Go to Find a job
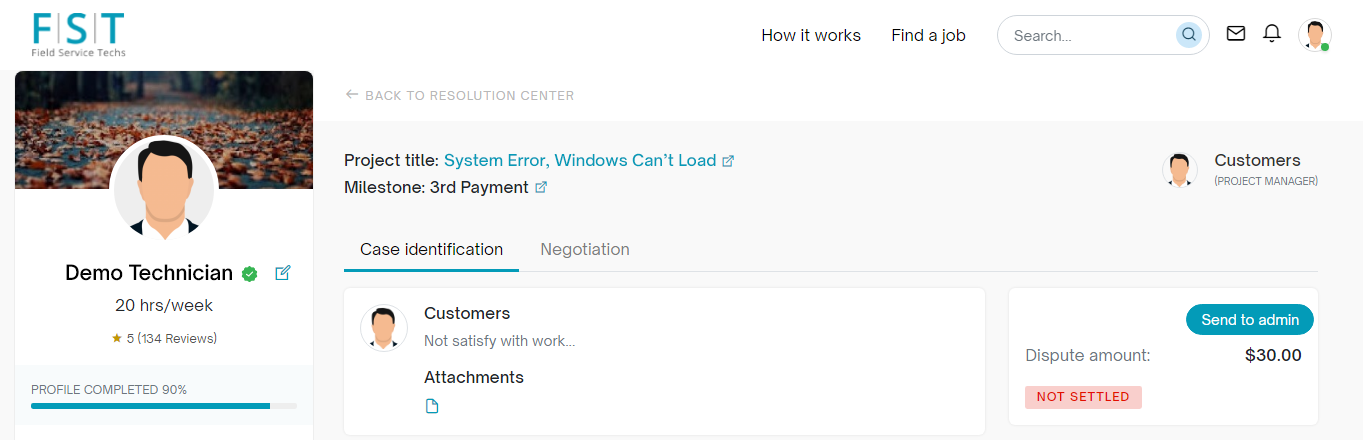Screen dimensions: 1363x440 [x=928, y=35]
